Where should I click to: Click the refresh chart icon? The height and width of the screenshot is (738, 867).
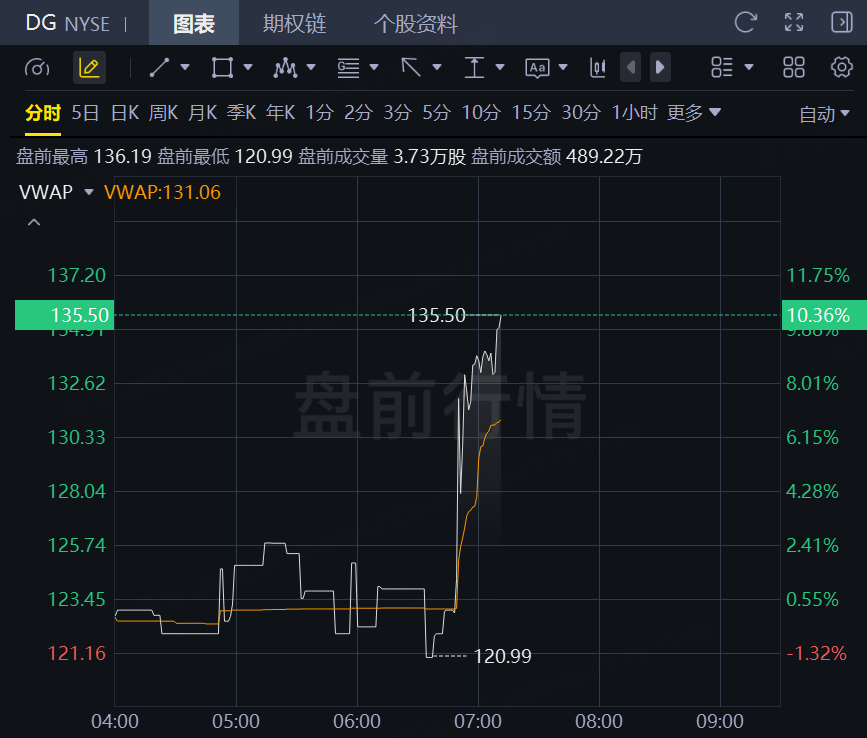[745, 23]
